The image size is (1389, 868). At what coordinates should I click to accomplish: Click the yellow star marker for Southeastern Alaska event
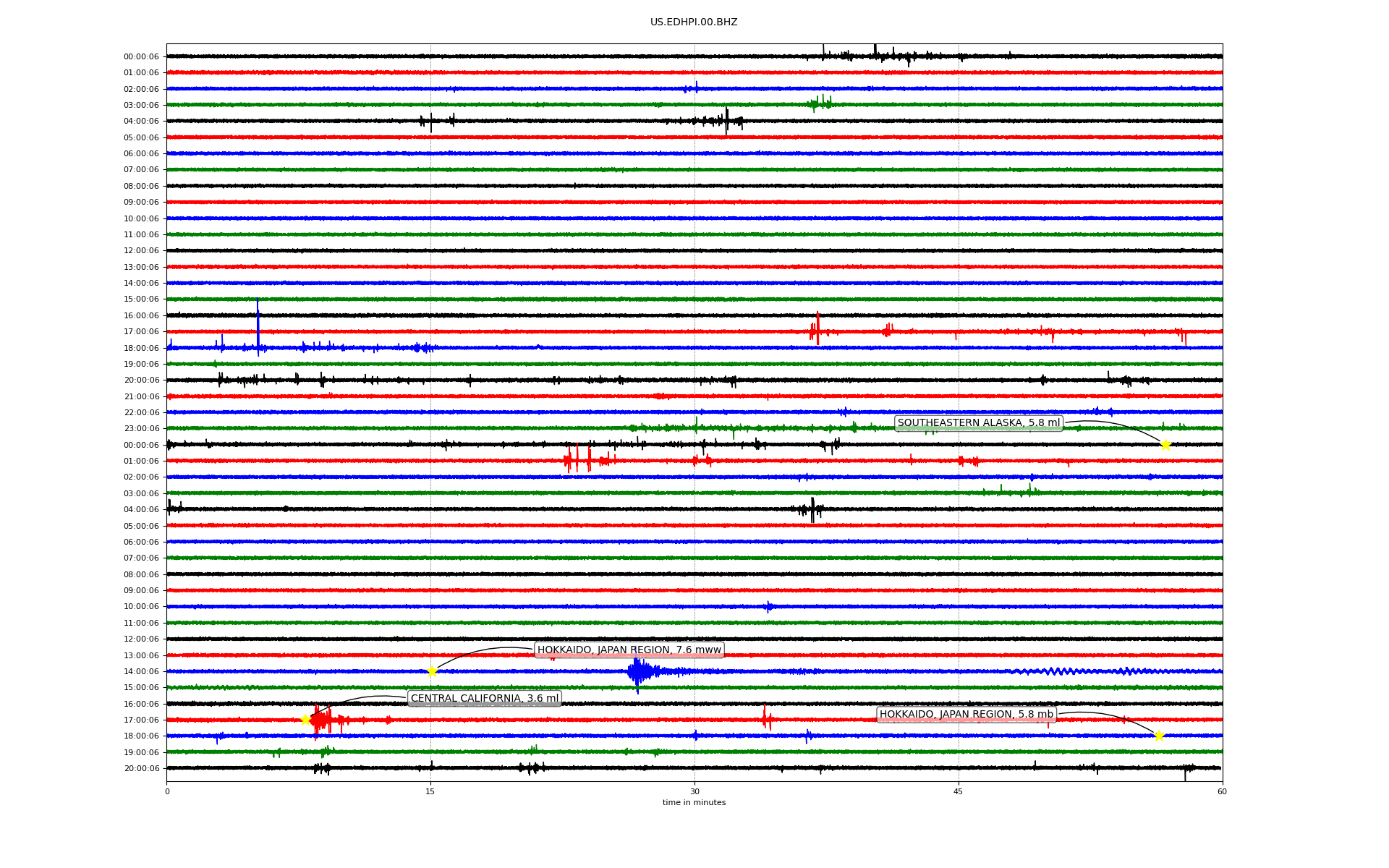pos(1165,445)
